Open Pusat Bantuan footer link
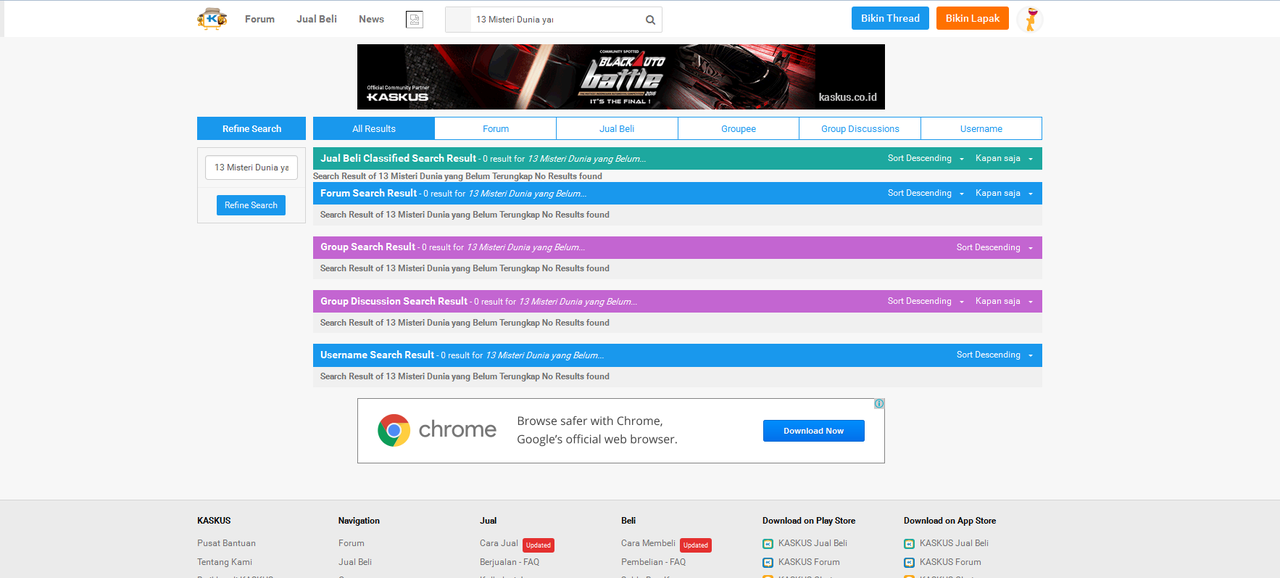The width and height of the screenshot is (1280, 578). pos(226,543)
